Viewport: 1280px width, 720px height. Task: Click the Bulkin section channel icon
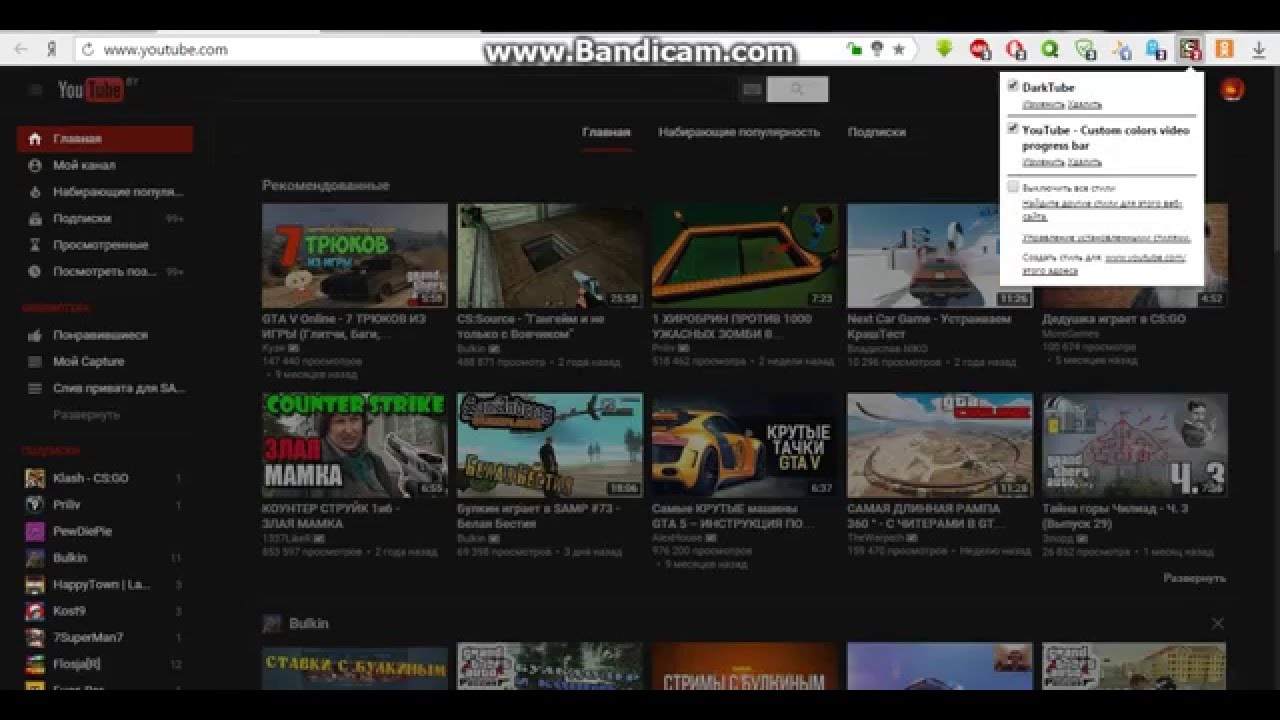271,623
